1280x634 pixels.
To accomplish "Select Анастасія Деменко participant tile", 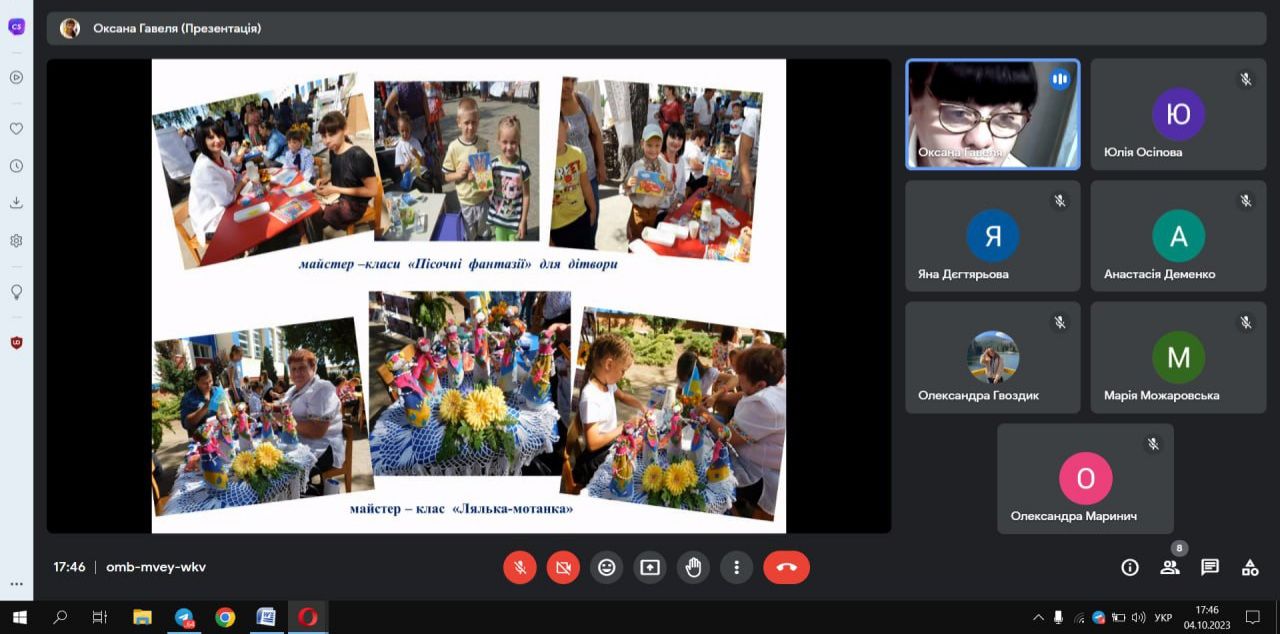I will click(x=1178, y=236).
